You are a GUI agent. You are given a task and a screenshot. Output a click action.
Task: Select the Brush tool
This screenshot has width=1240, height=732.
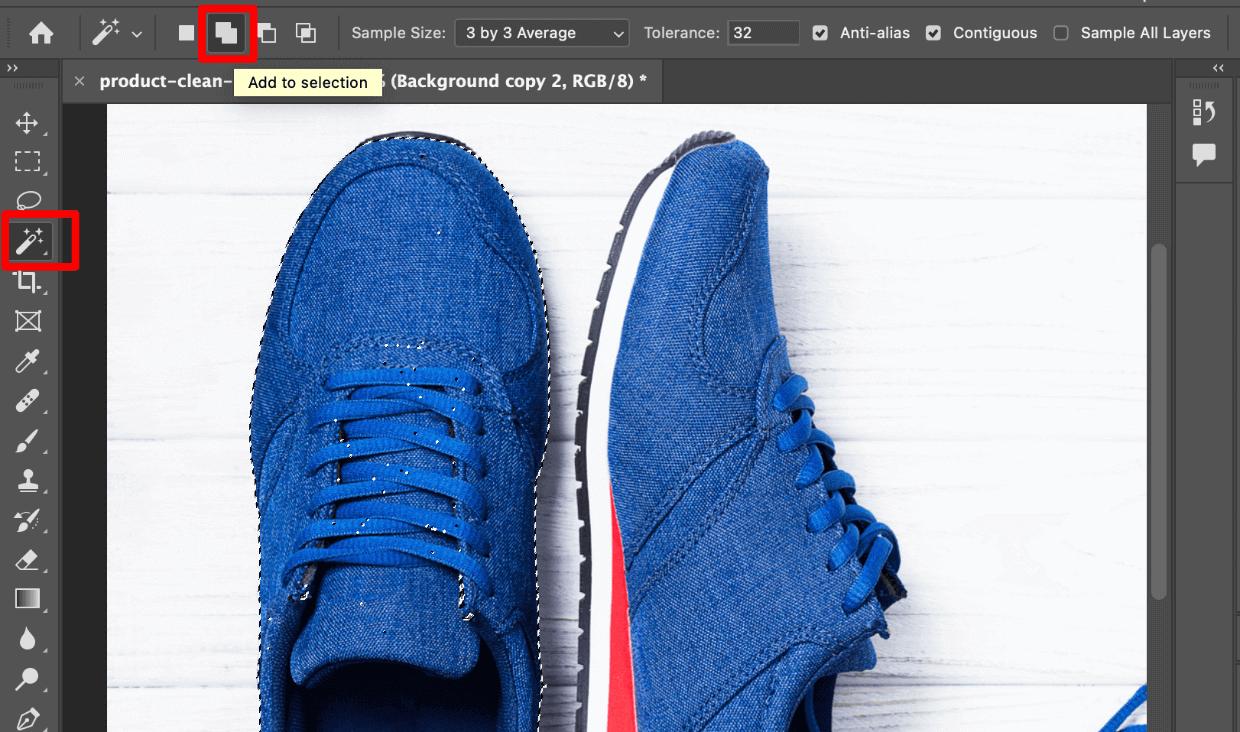click(28, 441)
